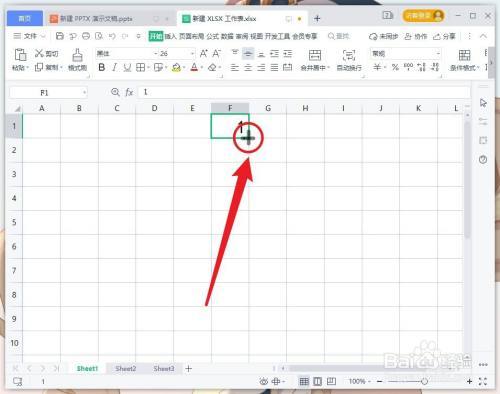Select row header 5
Screen dimensions: 500x394
pos(14,222)
